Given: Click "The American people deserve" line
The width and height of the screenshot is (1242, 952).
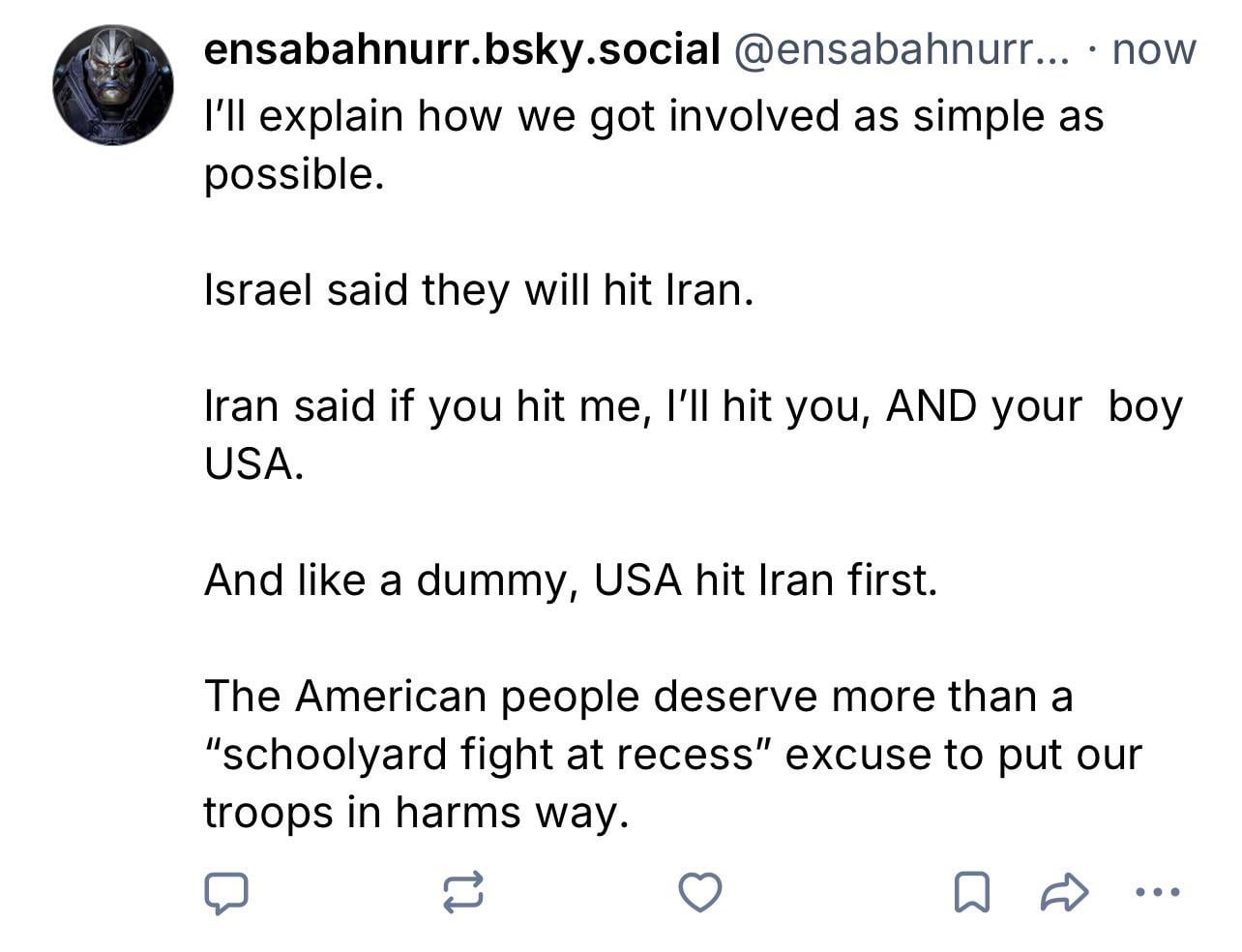Looking at the screenshot, I should click(x=638, y=696).
